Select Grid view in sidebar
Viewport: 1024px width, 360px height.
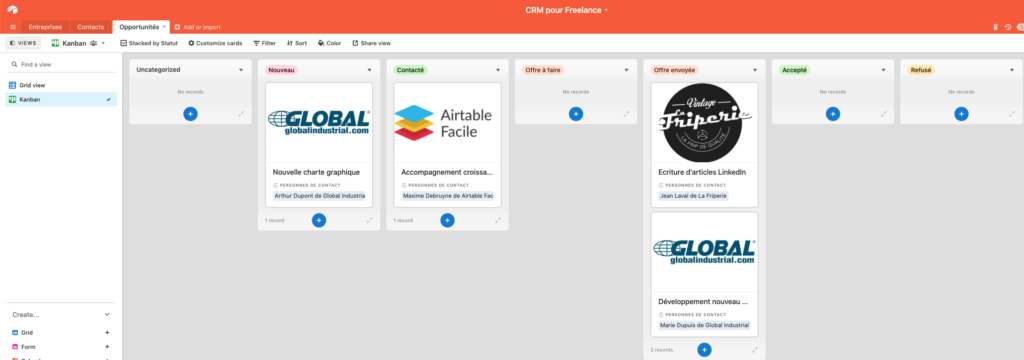[61, 85]
